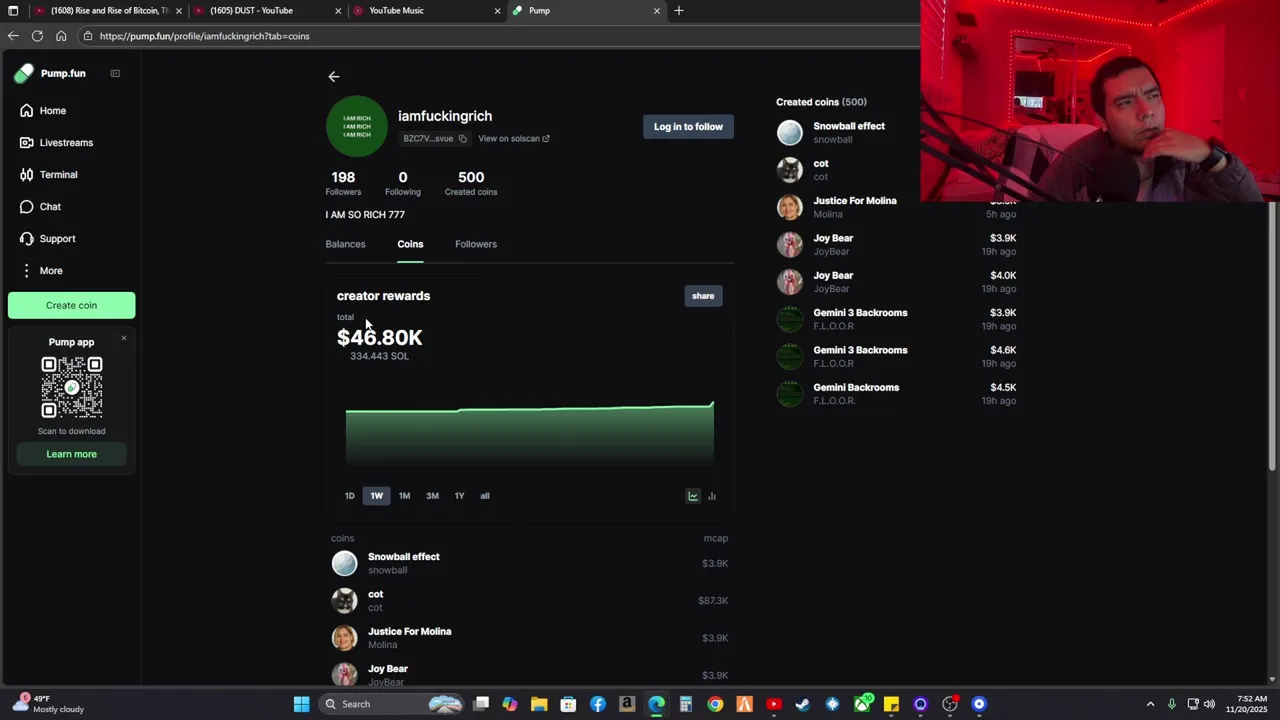Show hidden system tray icons

pos(1150,704)
